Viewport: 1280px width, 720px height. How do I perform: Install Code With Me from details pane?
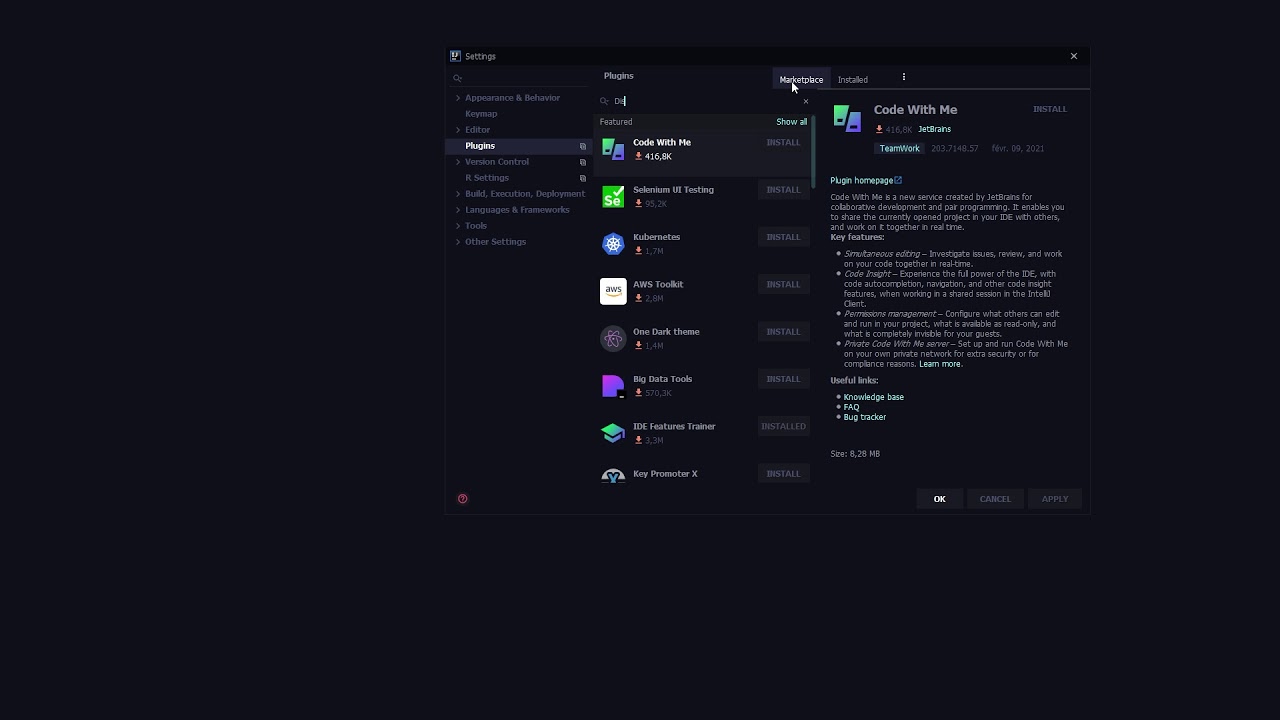[1050, 109]
